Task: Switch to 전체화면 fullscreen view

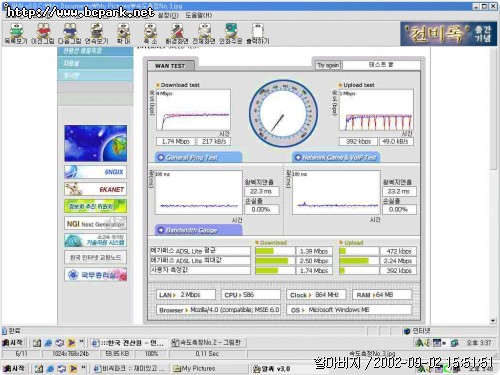Action: [204, 33]
